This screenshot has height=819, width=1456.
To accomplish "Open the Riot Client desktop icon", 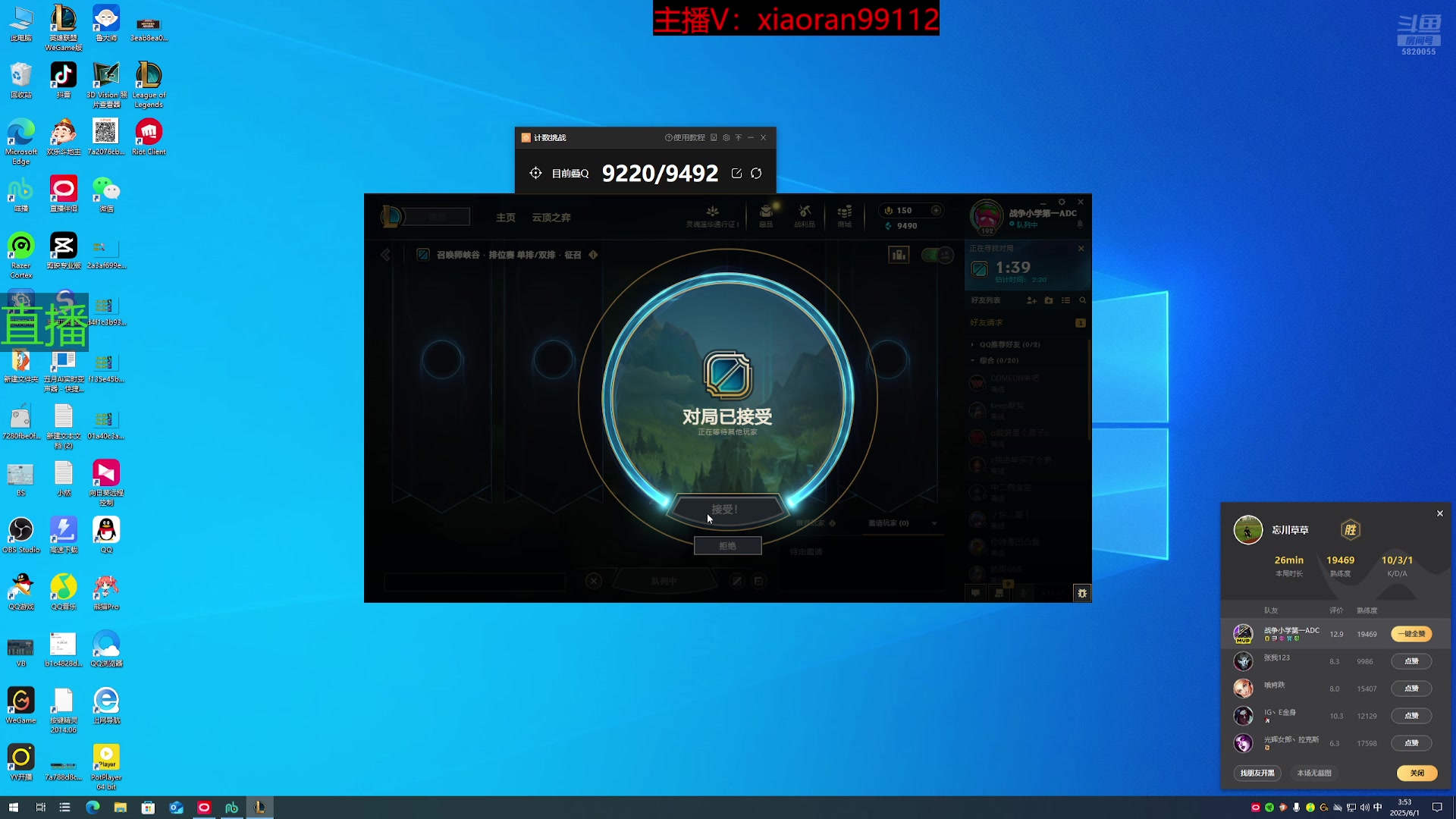I will [x=149, y=137].
